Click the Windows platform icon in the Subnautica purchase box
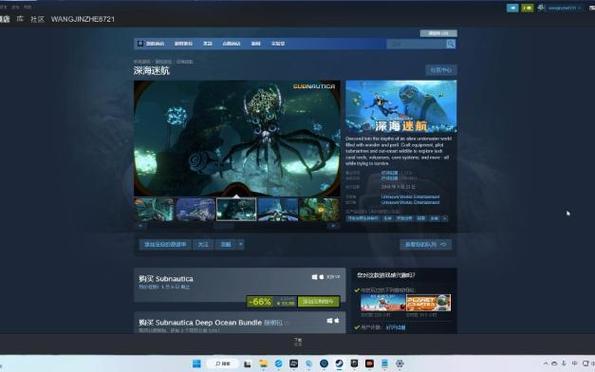Screen dimensions: 595x372 click(314, 277)
